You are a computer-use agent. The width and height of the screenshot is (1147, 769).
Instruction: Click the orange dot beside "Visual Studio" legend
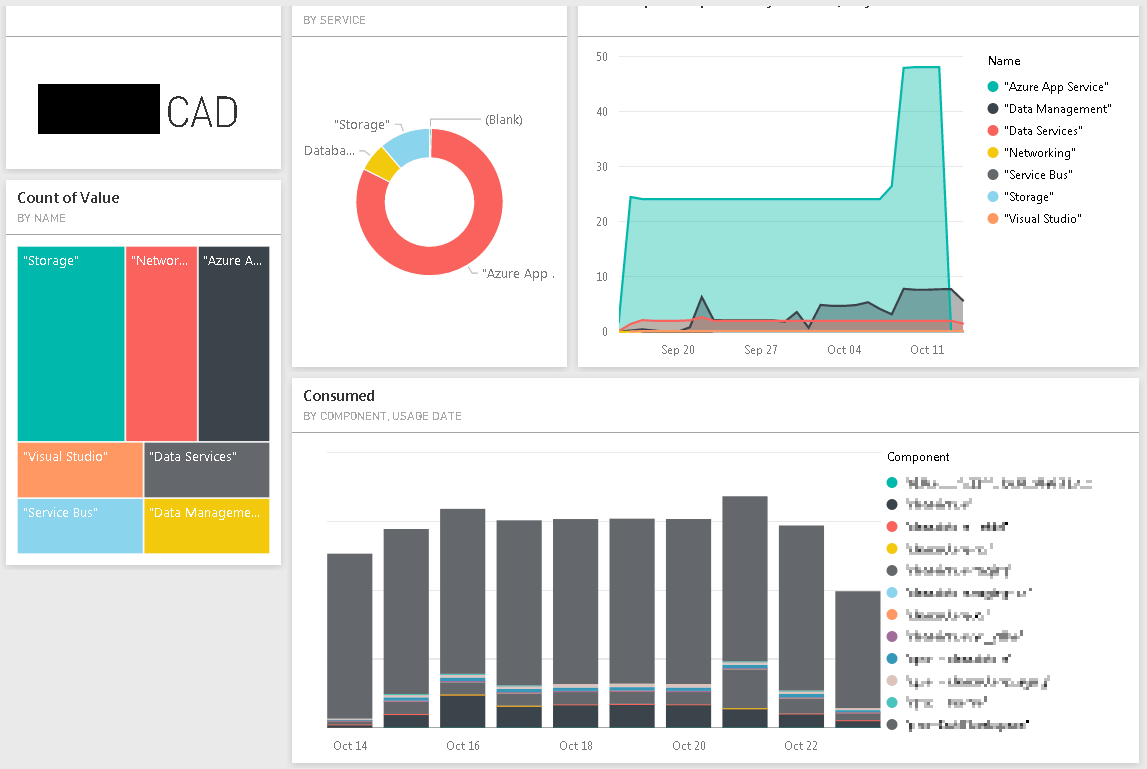tap(992, 218)
